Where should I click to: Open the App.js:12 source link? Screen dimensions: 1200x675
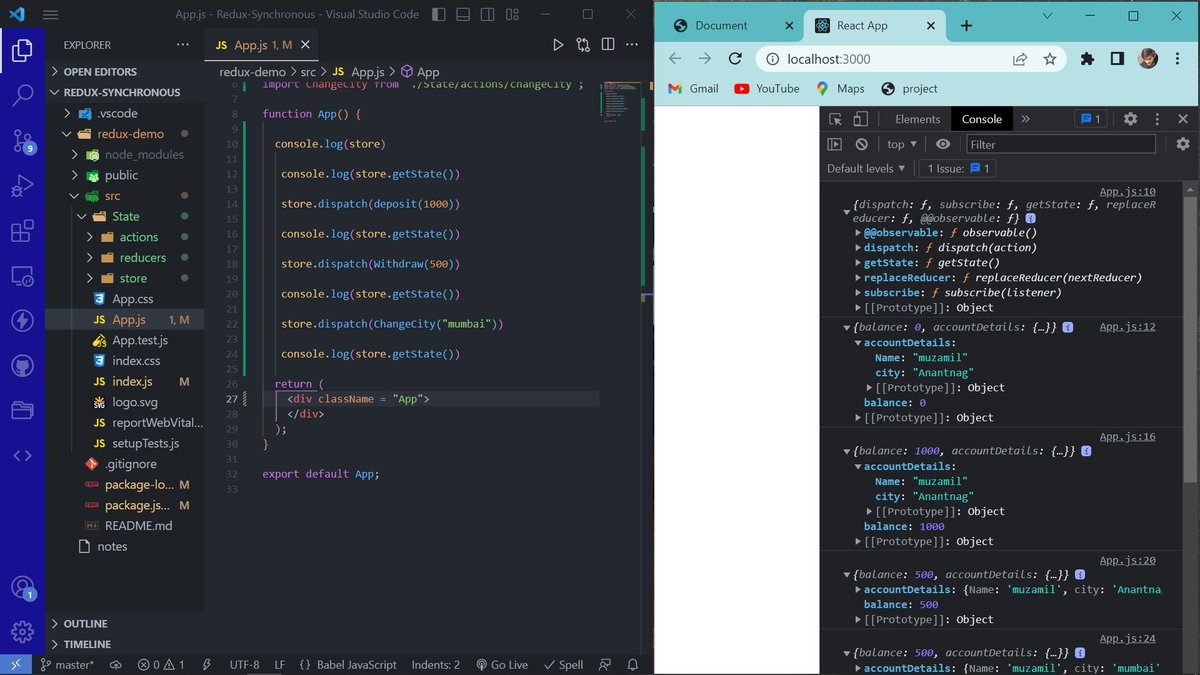click(1129, 326)
